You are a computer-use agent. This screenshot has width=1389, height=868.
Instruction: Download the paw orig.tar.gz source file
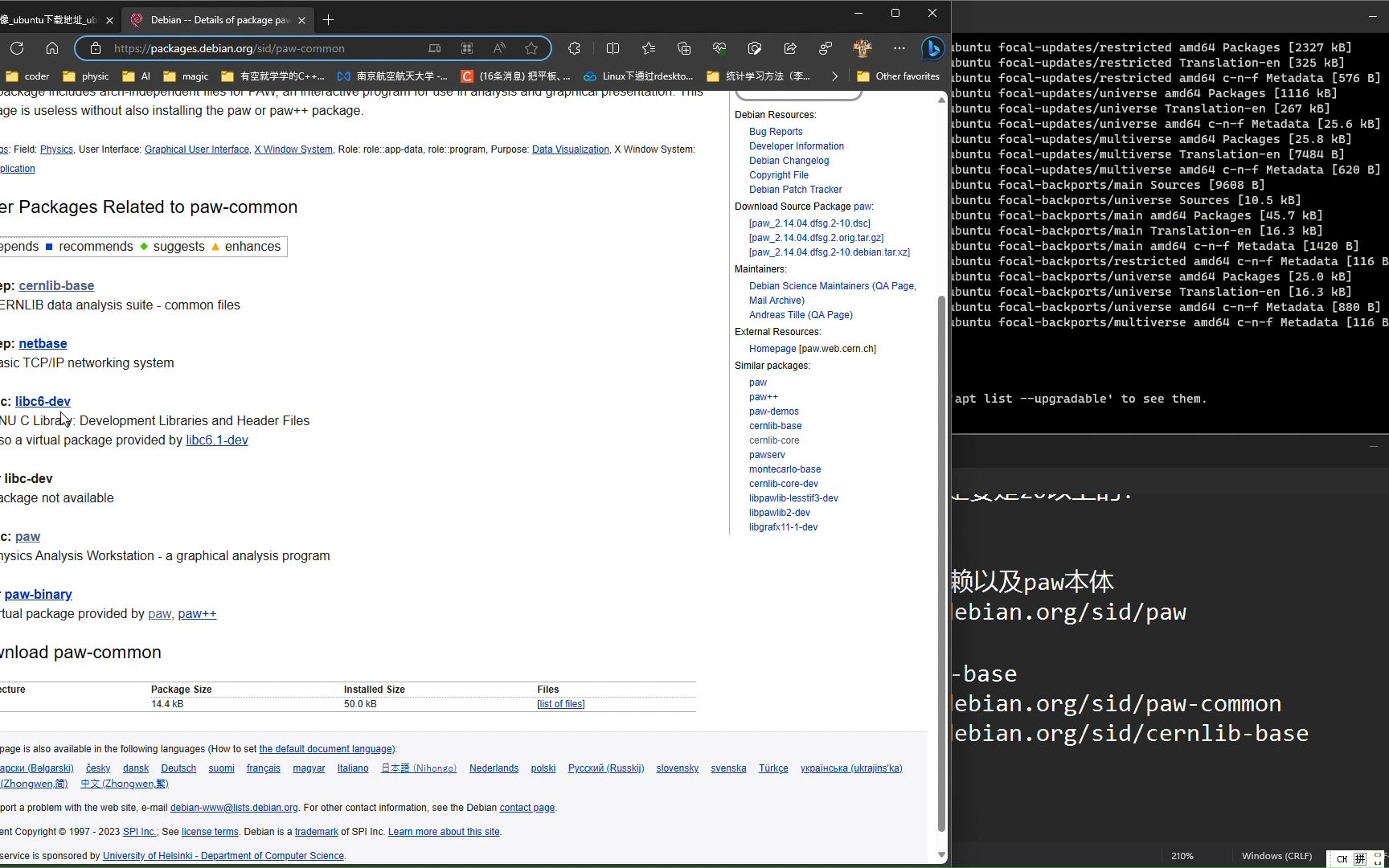tap(817, 238)
